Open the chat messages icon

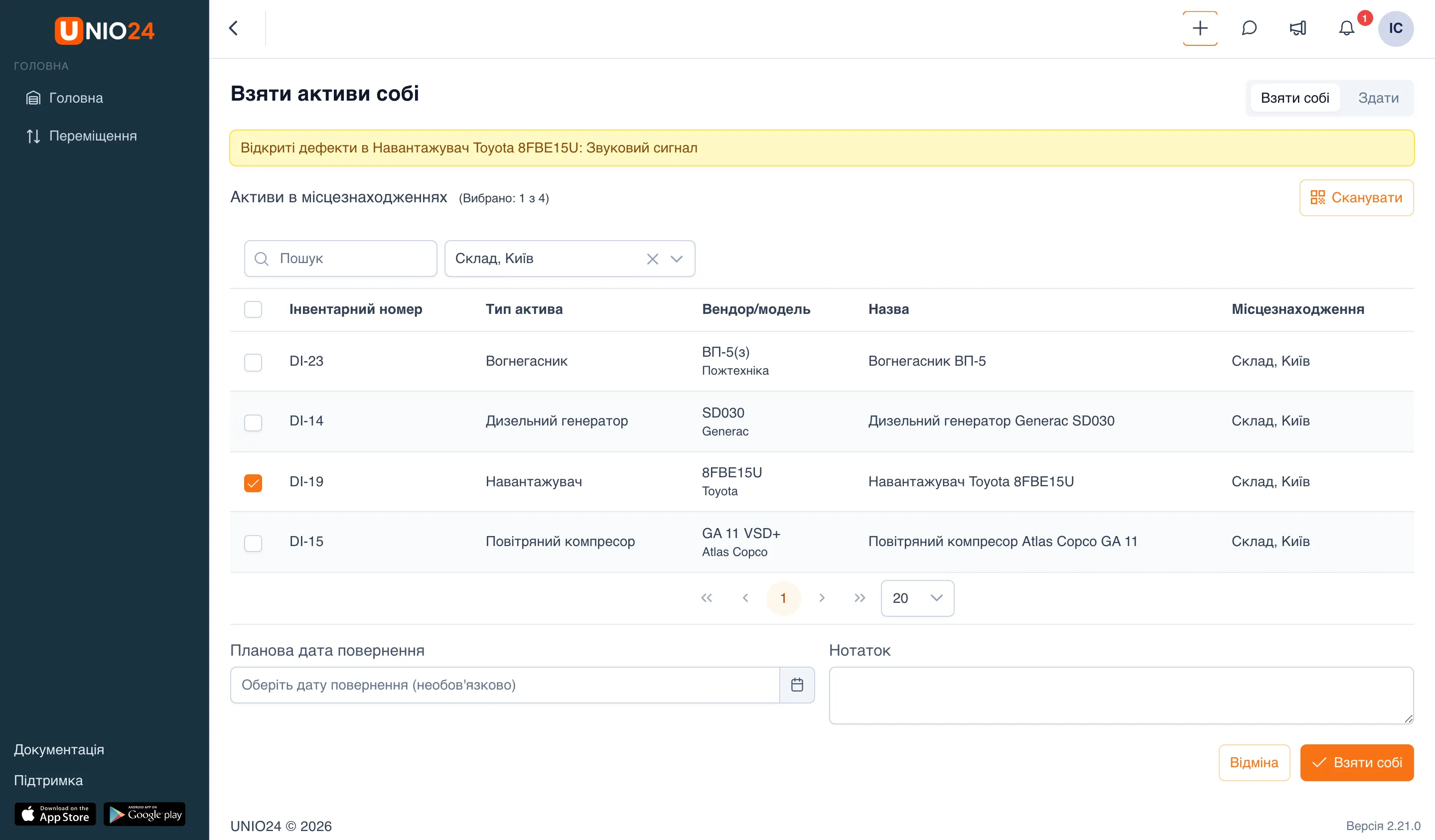[1249, 28]
